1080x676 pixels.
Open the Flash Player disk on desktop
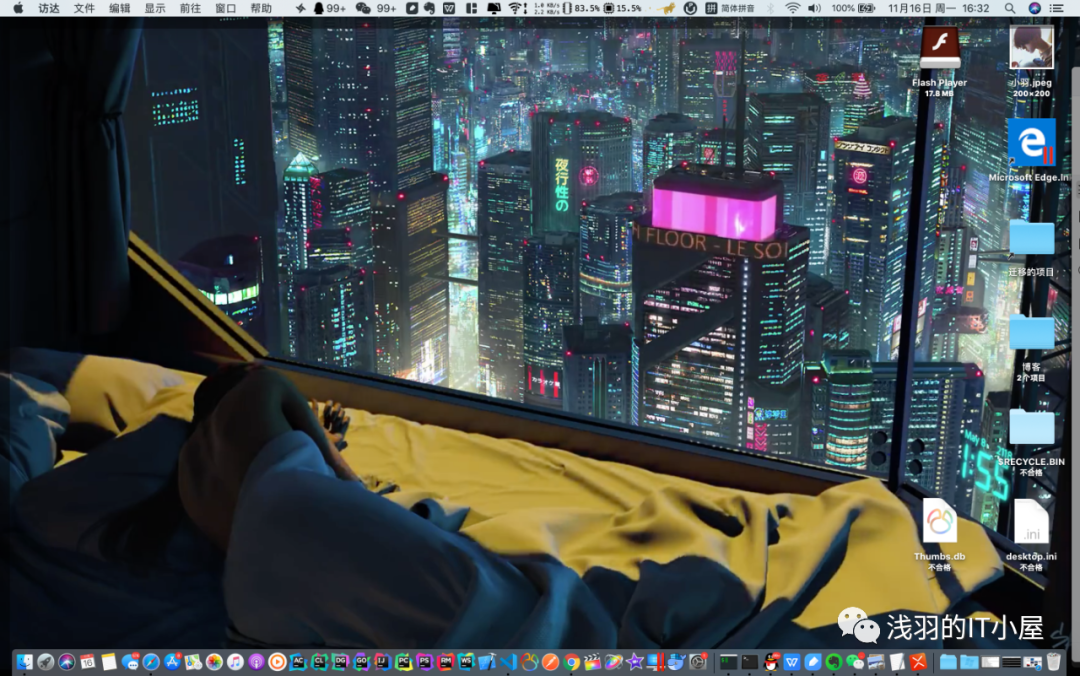click(x=939, y=48)
